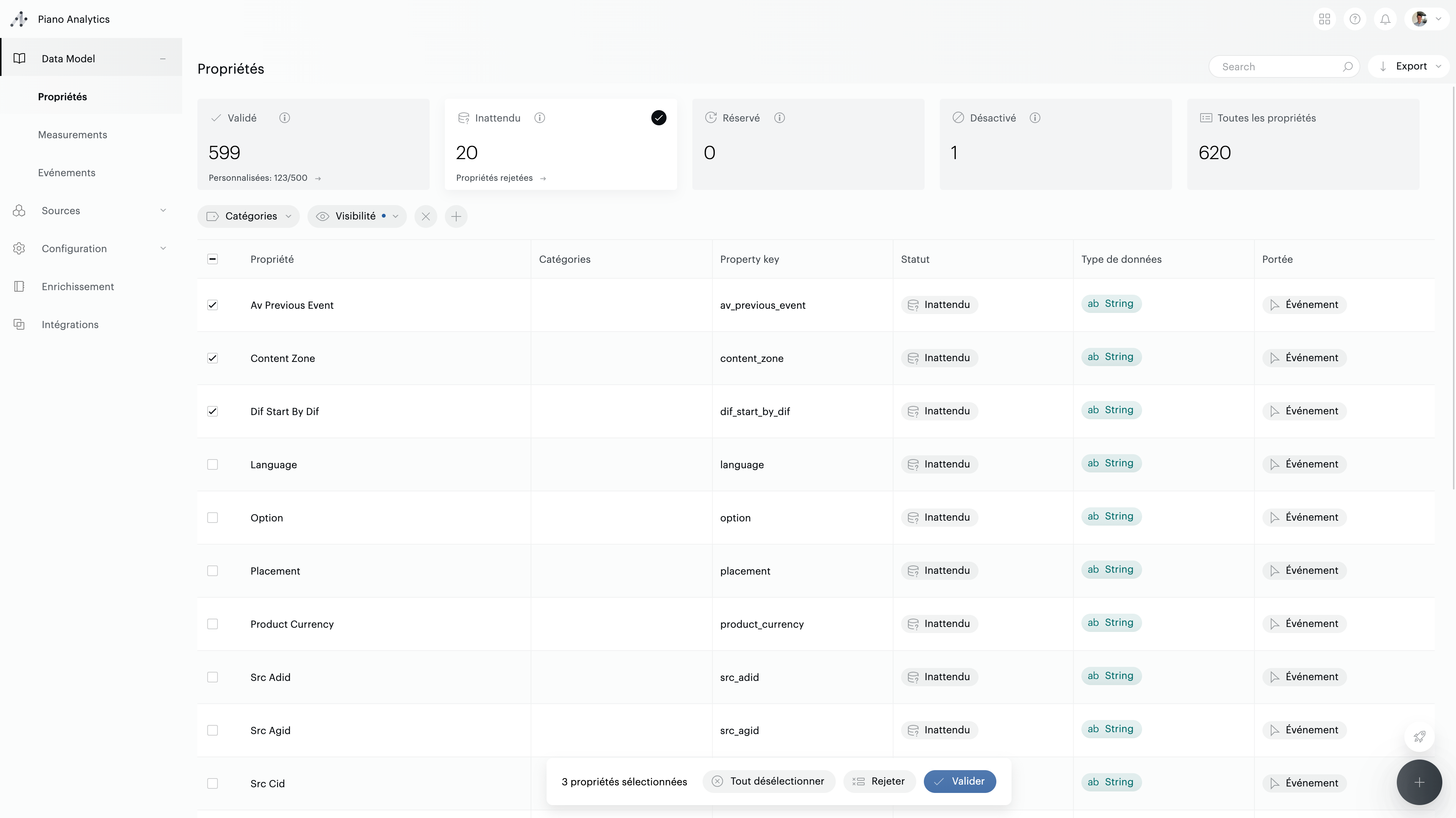Click the info icon next to Validé
1456x818 pixels.
point(284,118)
